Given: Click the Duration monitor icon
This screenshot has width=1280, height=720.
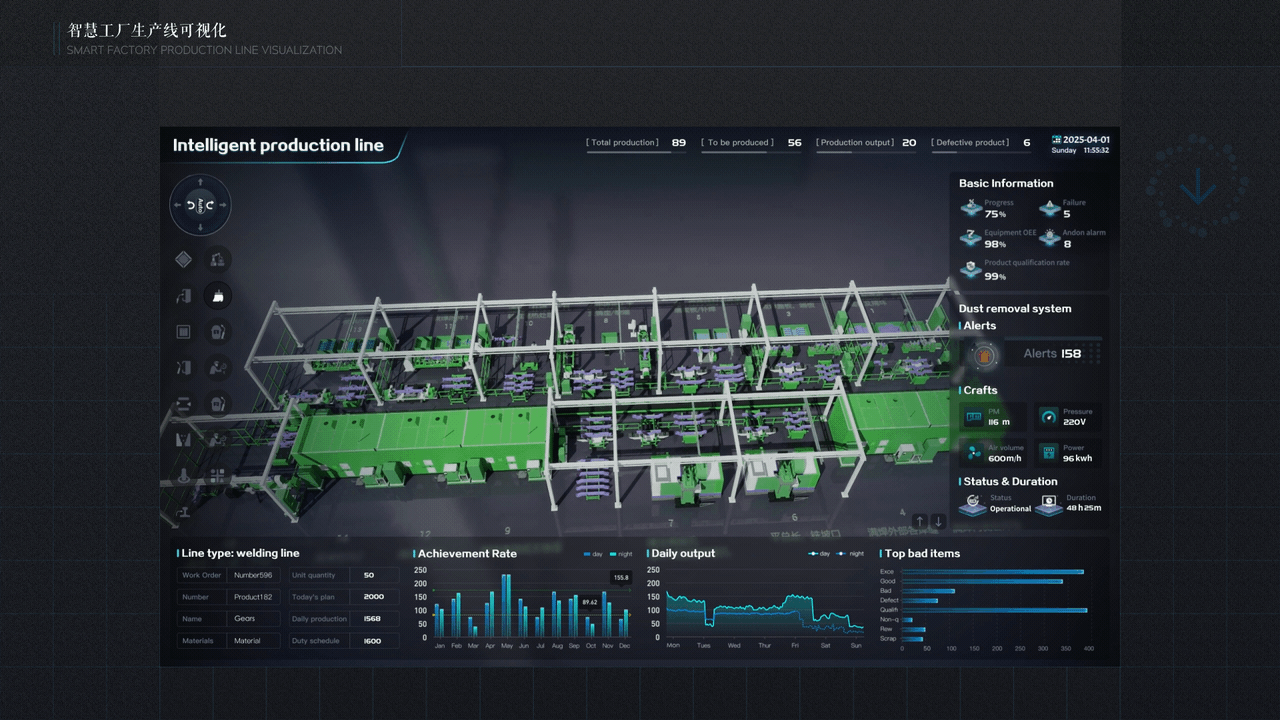Looking at the screenshot, I should pos(1048,504).
